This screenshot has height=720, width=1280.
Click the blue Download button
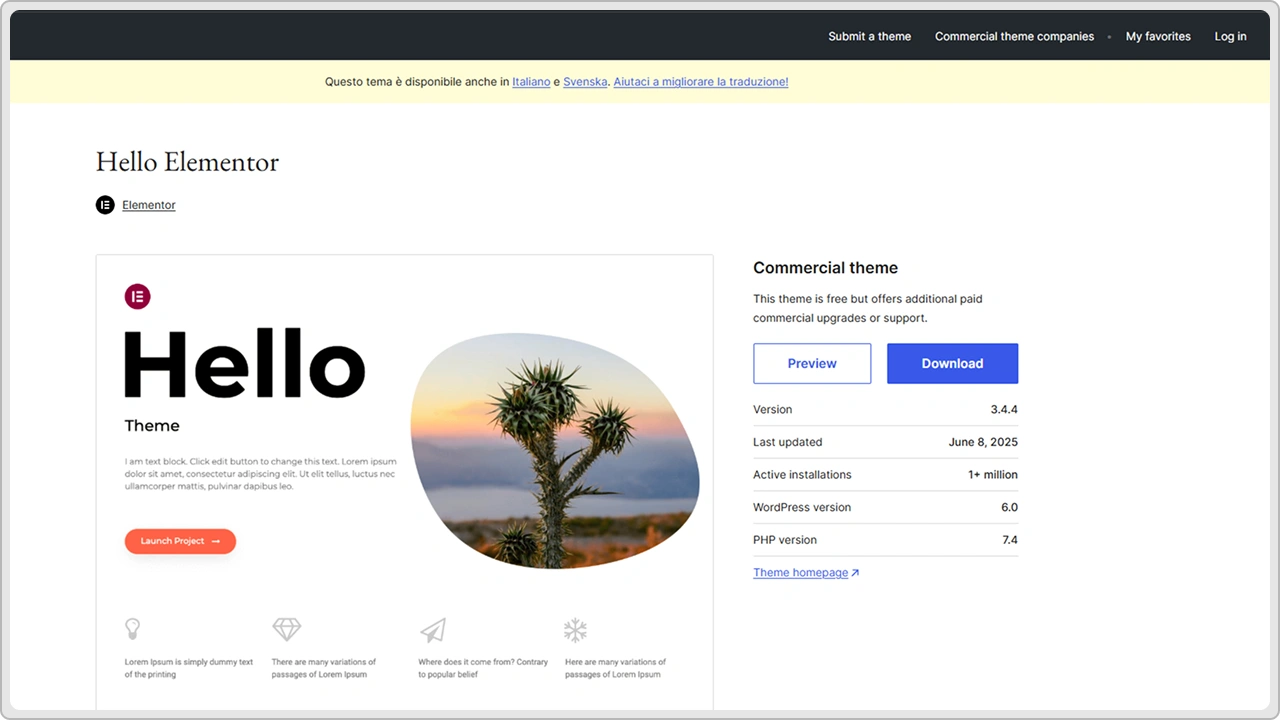952,364
